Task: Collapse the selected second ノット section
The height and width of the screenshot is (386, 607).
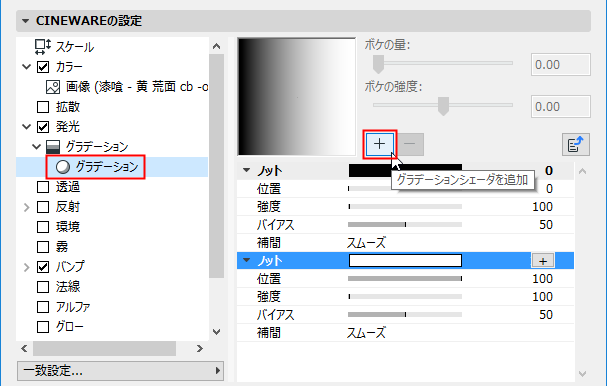Action: point(247,260)
